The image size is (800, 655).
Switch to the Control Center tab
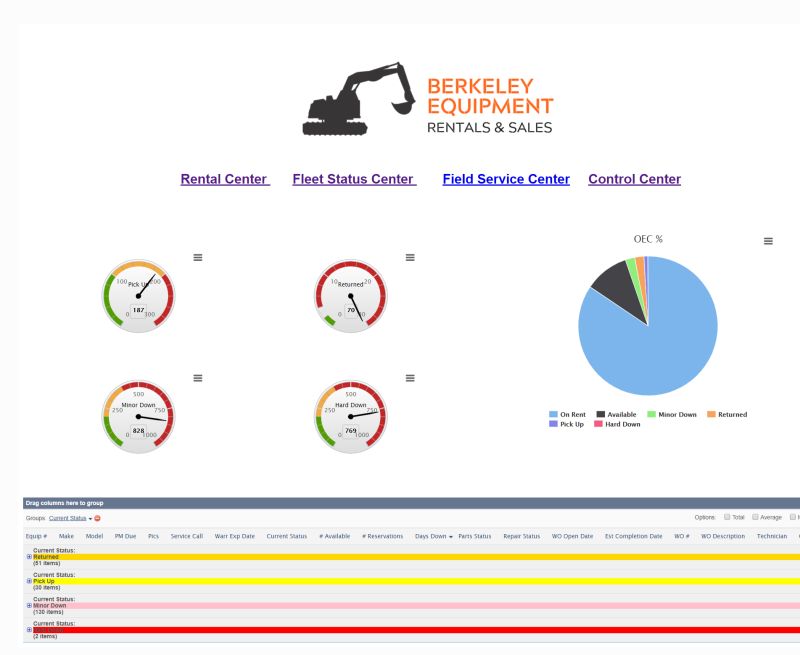[x=634, y=179]
